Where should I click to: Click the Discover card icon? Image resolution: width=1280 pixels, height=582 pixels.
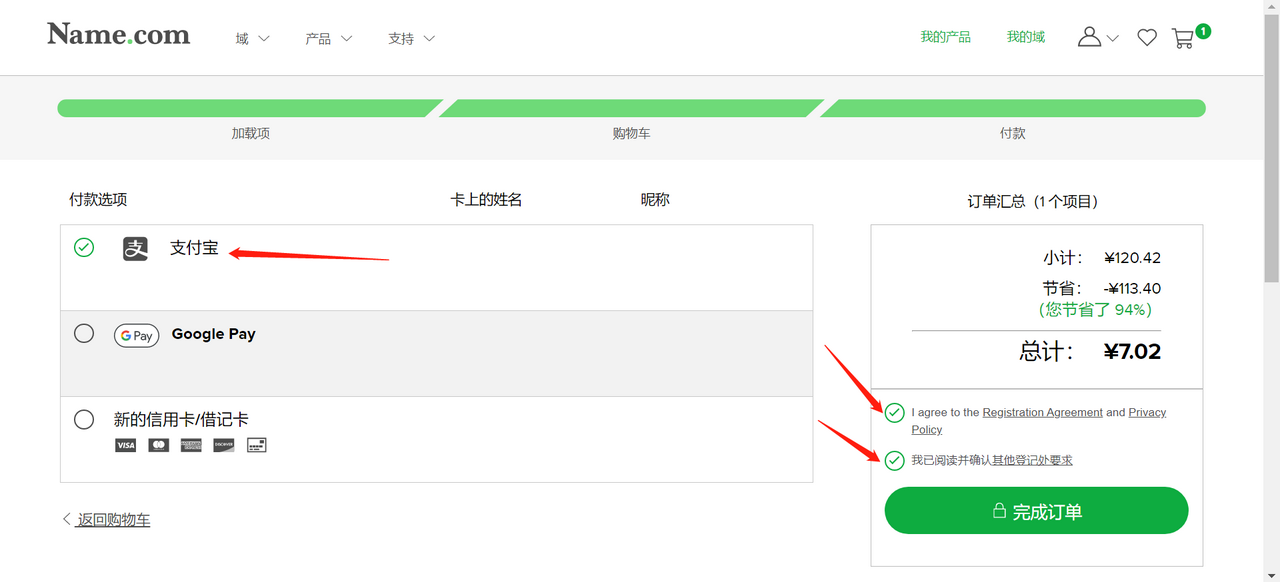(x=224, y=445)
